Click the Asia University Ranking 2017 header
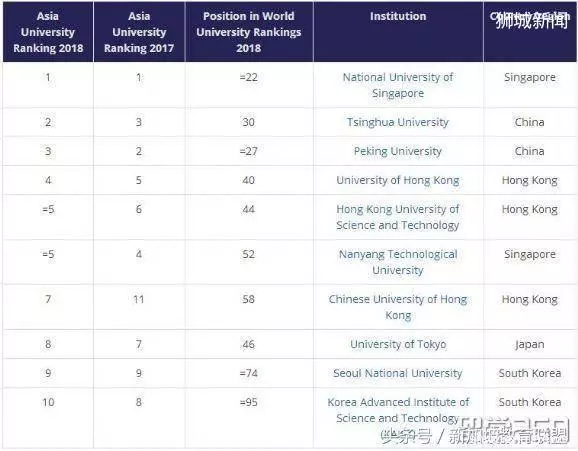578x451 pixels. click(x=139, y=32)
